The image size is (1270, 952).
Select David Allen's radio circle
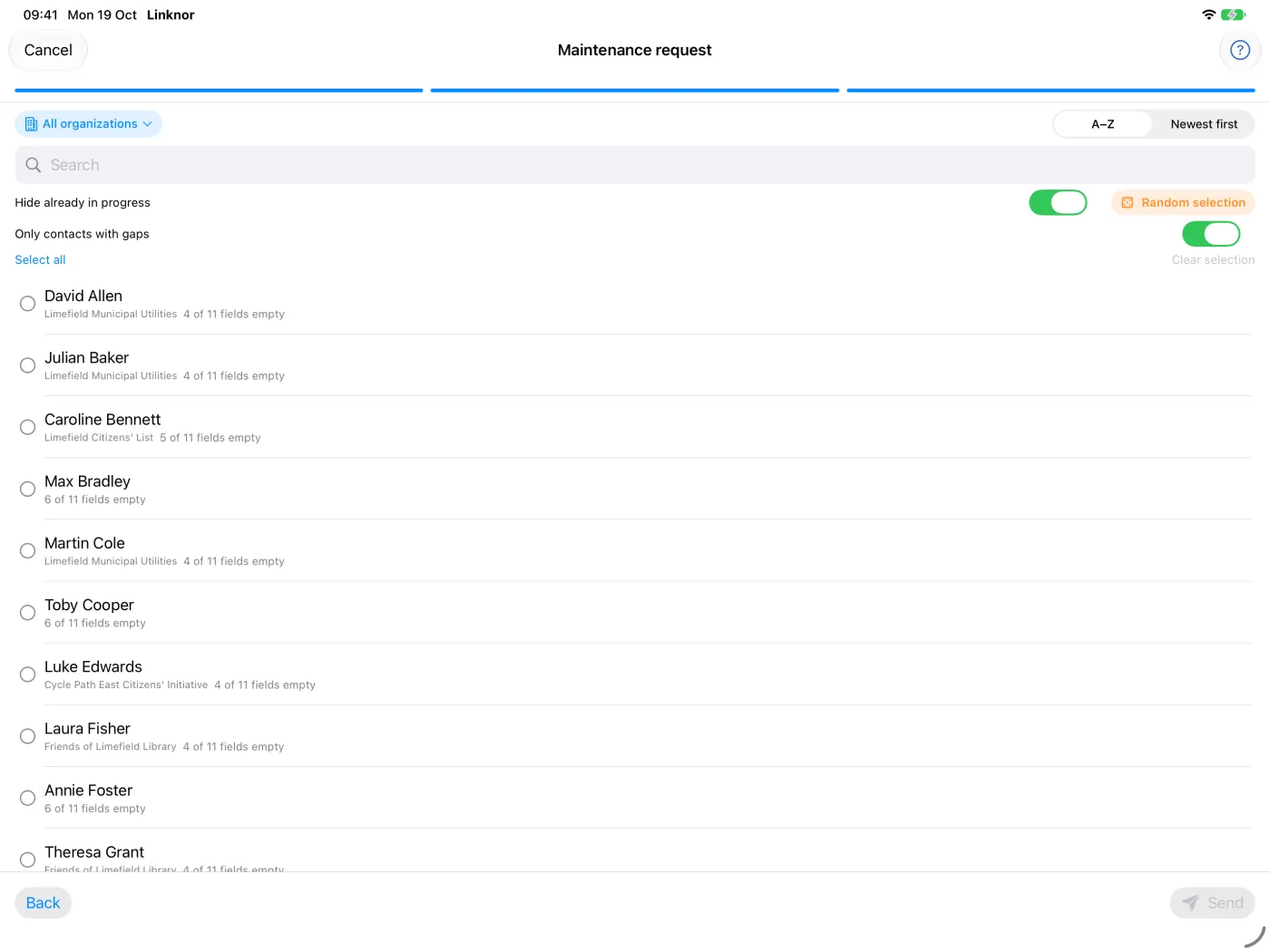tap(28, 304)
